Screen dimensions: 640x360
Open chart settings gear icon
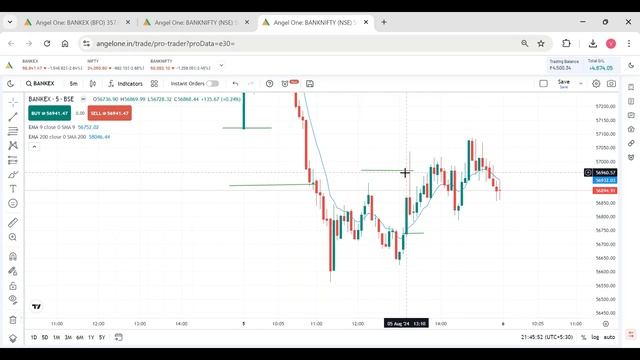(596, 84)
